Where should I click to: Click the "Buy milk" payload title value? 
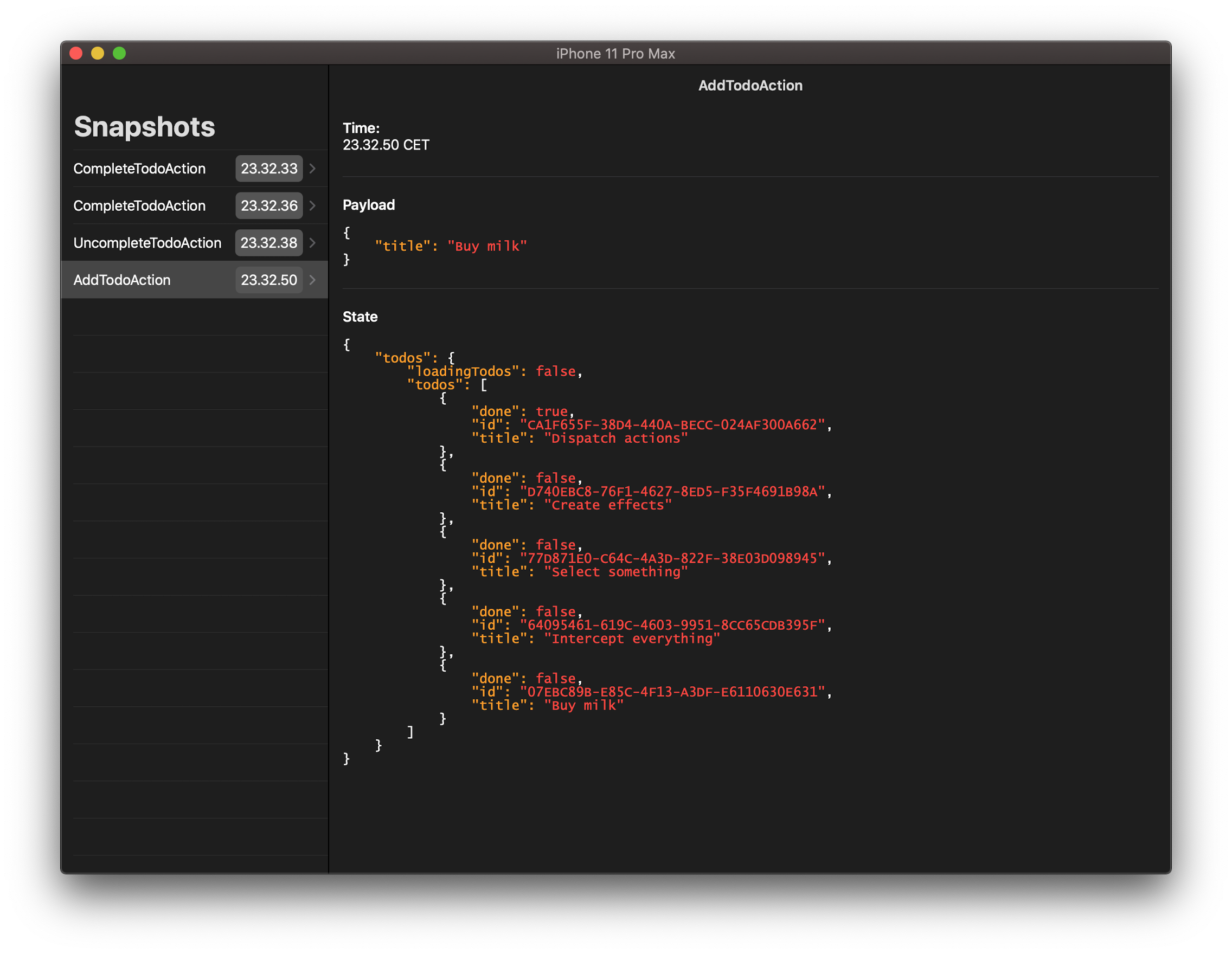[x=487, y=247]
